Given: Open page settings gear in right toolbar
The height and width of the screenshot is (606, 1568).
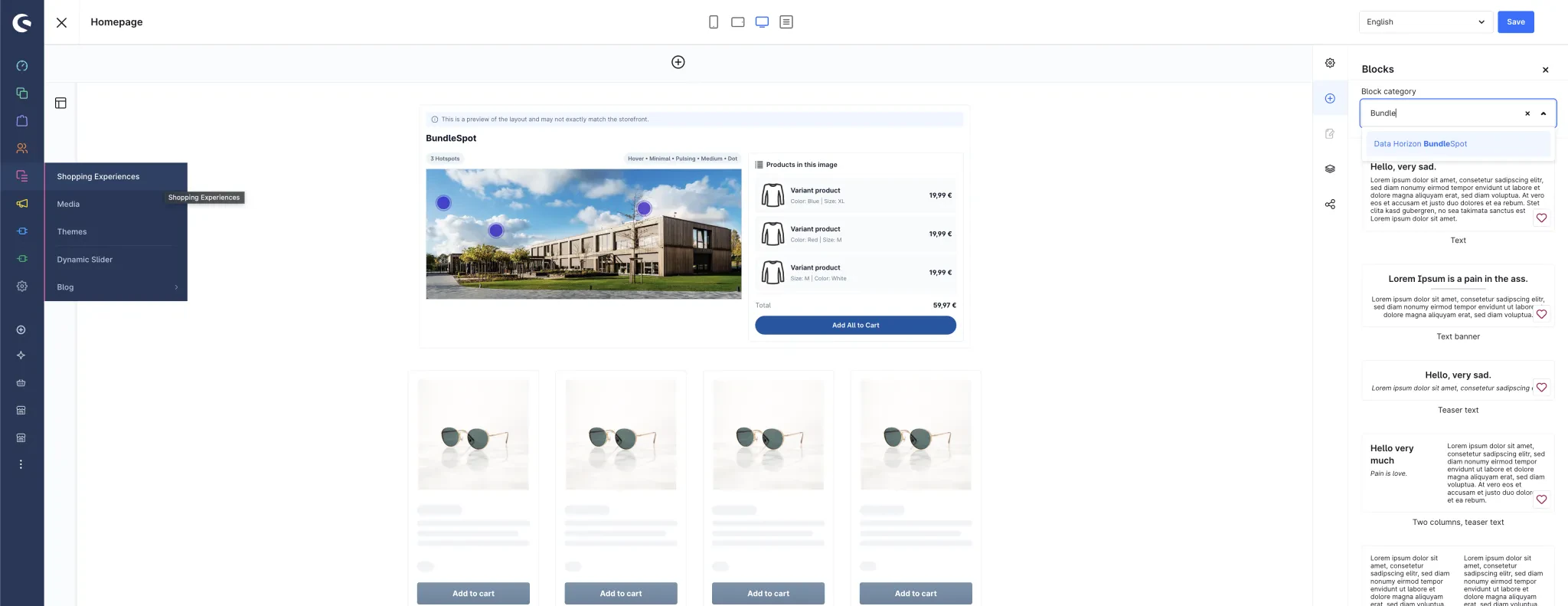Looking at the screenshot, I should (x=1331, y=64).
